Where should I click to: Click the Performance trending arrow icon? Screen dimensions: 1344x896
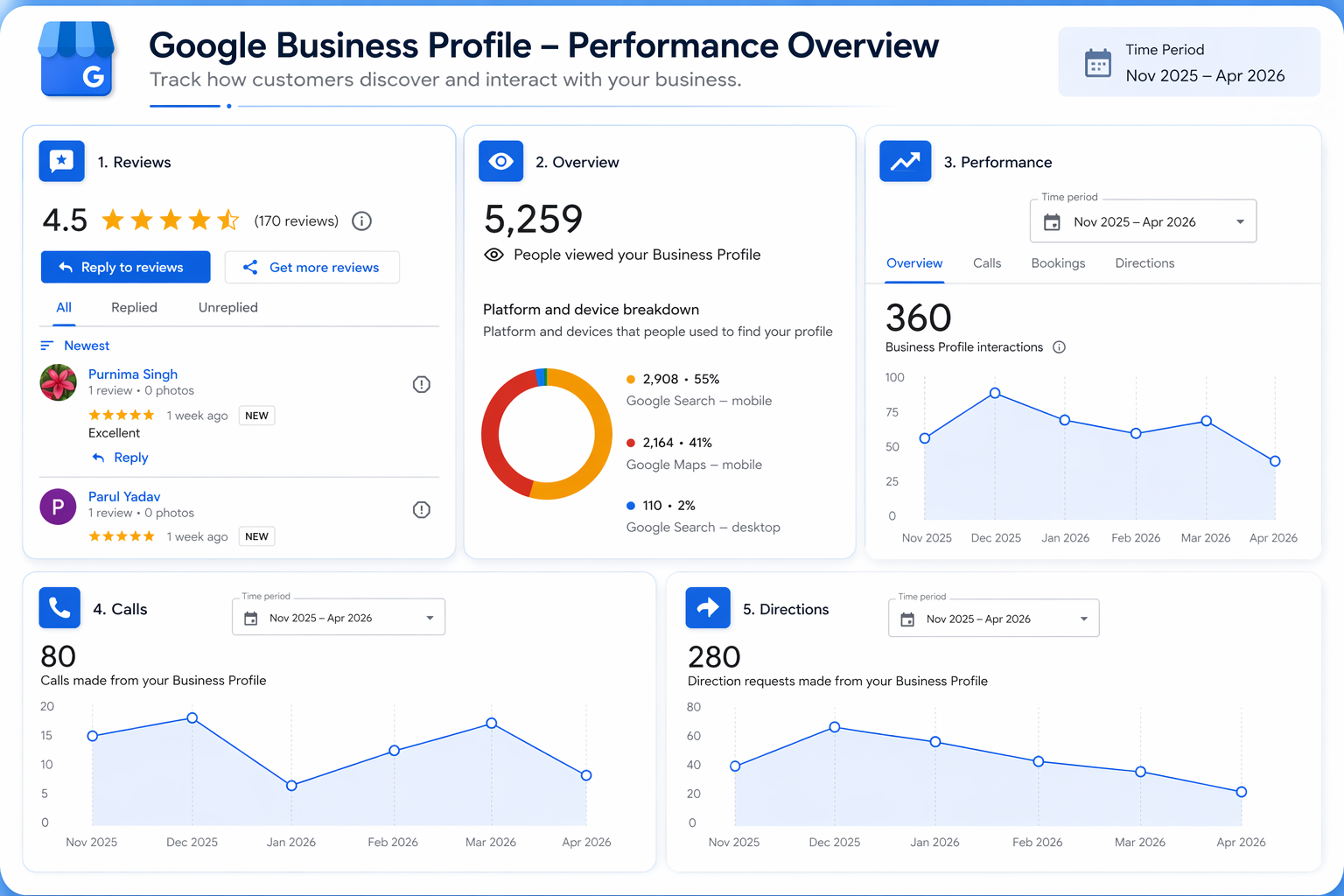tap(905, 161)
